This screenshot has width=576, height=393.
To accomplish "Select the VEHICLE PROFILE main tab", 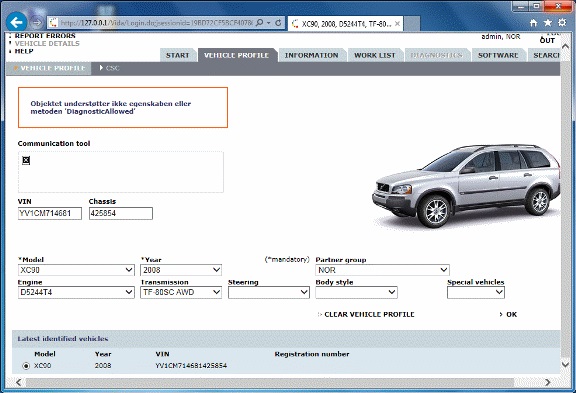I will tap(237, 55).
